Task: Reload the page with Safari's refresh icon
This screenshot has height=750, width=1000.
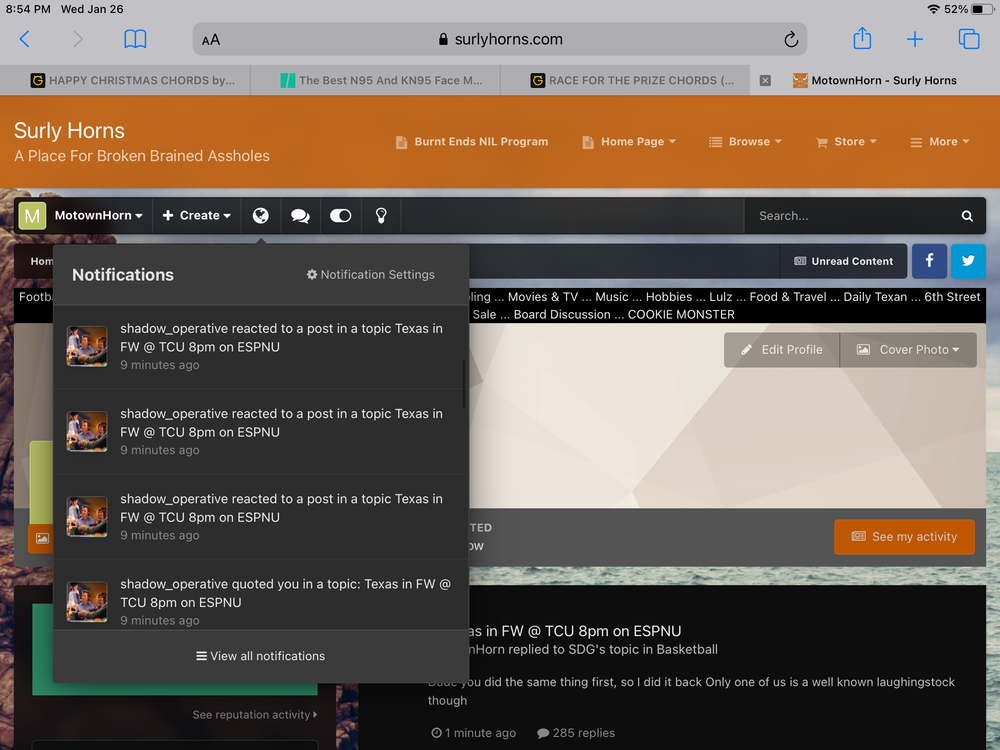Action: pyautogui.click(x=791, y=39)
